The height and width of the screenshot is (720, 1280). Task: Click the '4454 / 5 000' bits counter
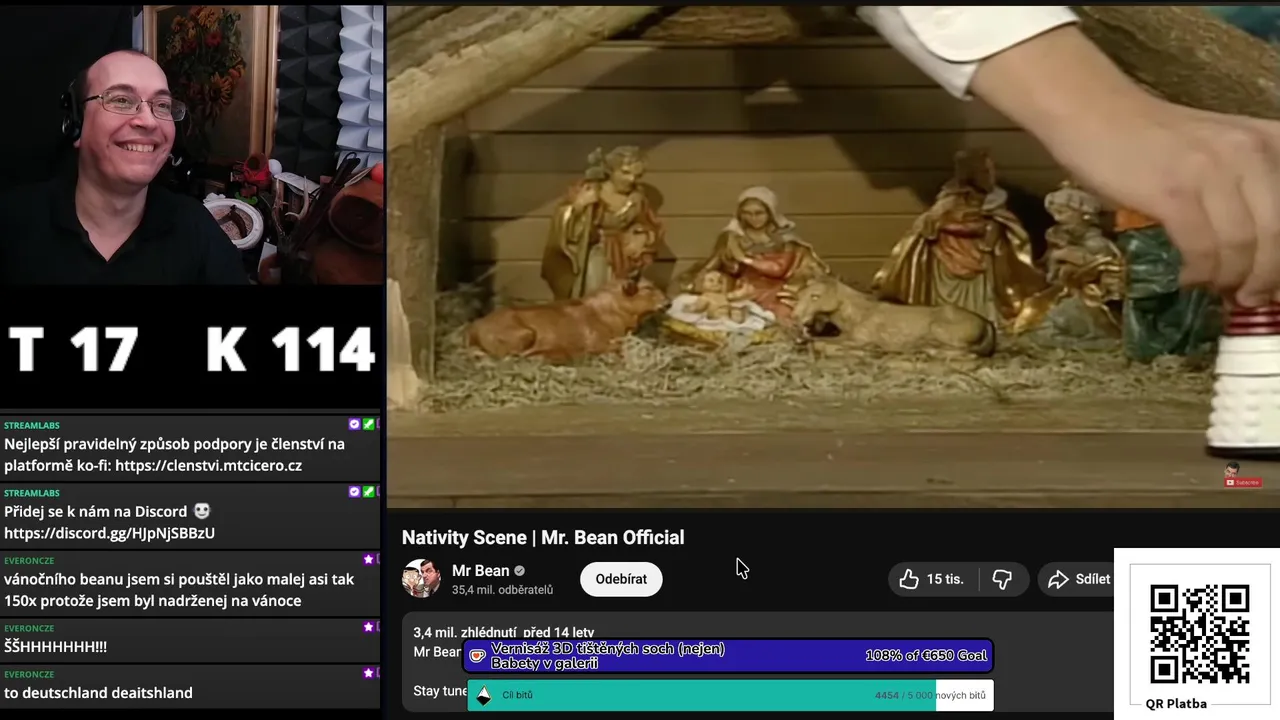tap(904, 695)
